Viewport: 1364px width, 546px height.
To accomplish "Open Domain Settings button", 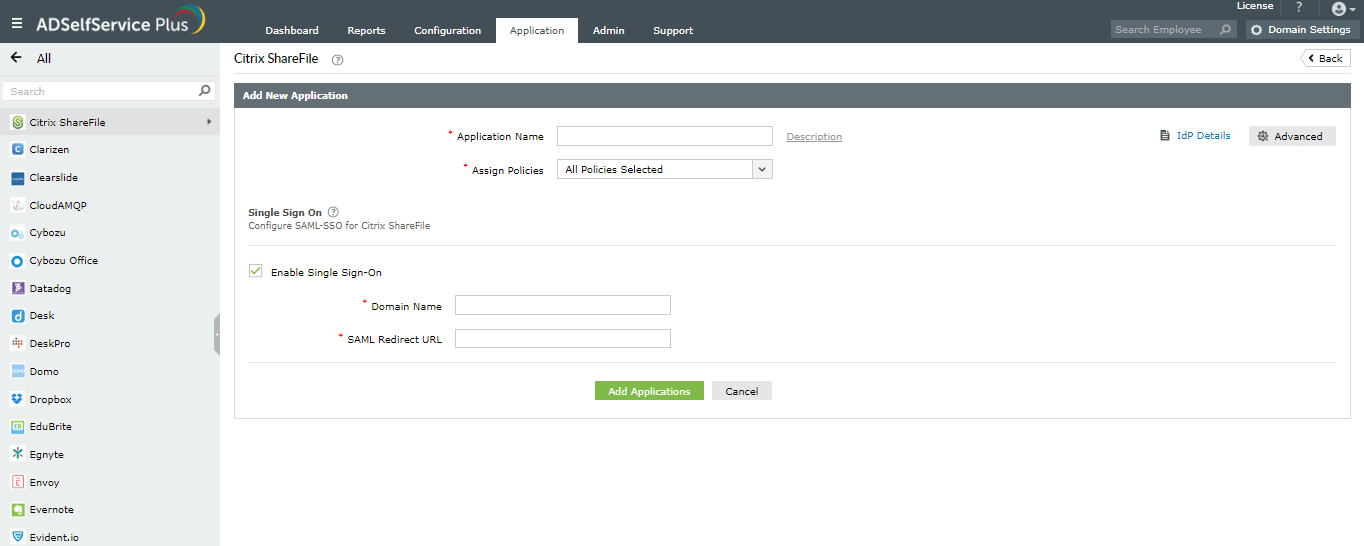I will tap(1302, 30).
